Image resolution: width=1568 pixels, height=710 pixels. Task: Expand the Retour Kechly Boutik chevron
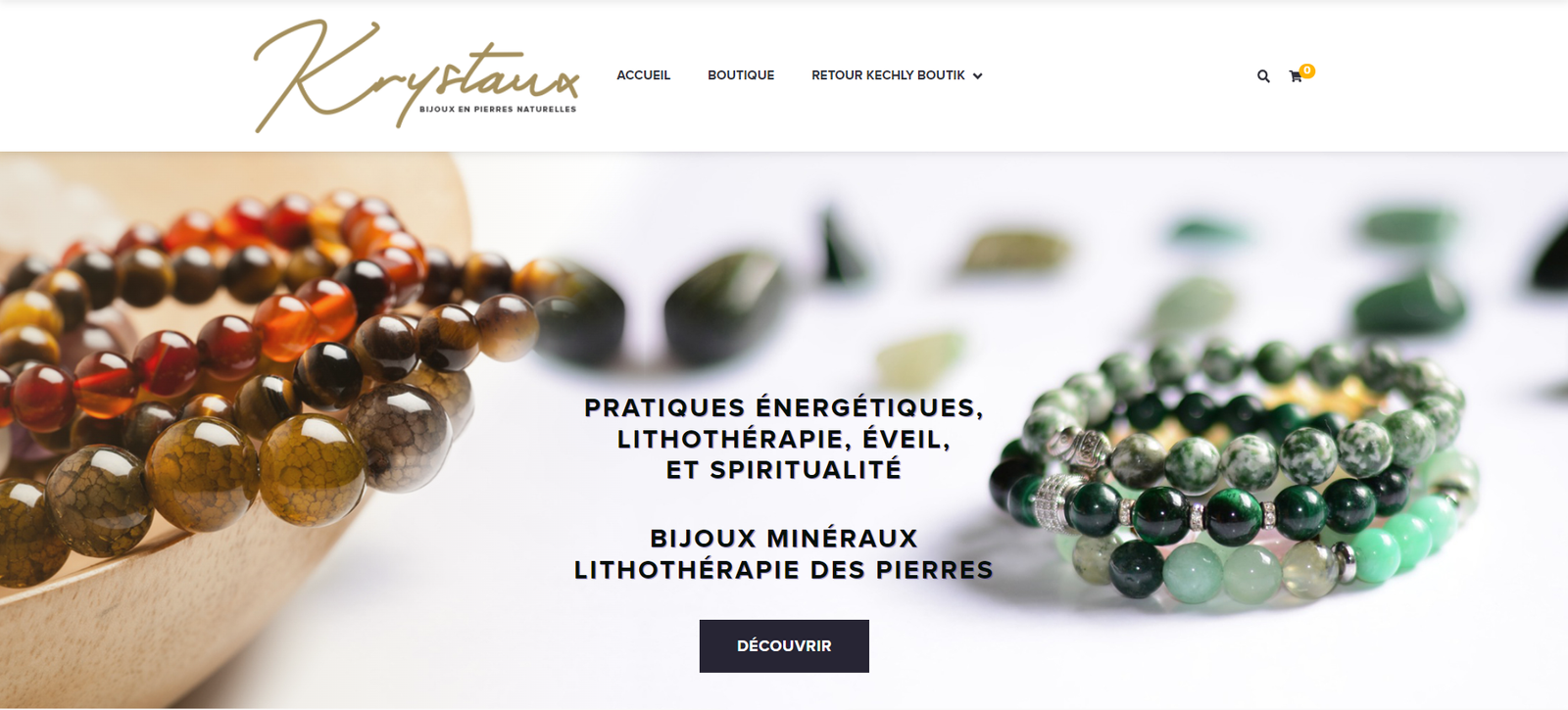pos(977,75)
